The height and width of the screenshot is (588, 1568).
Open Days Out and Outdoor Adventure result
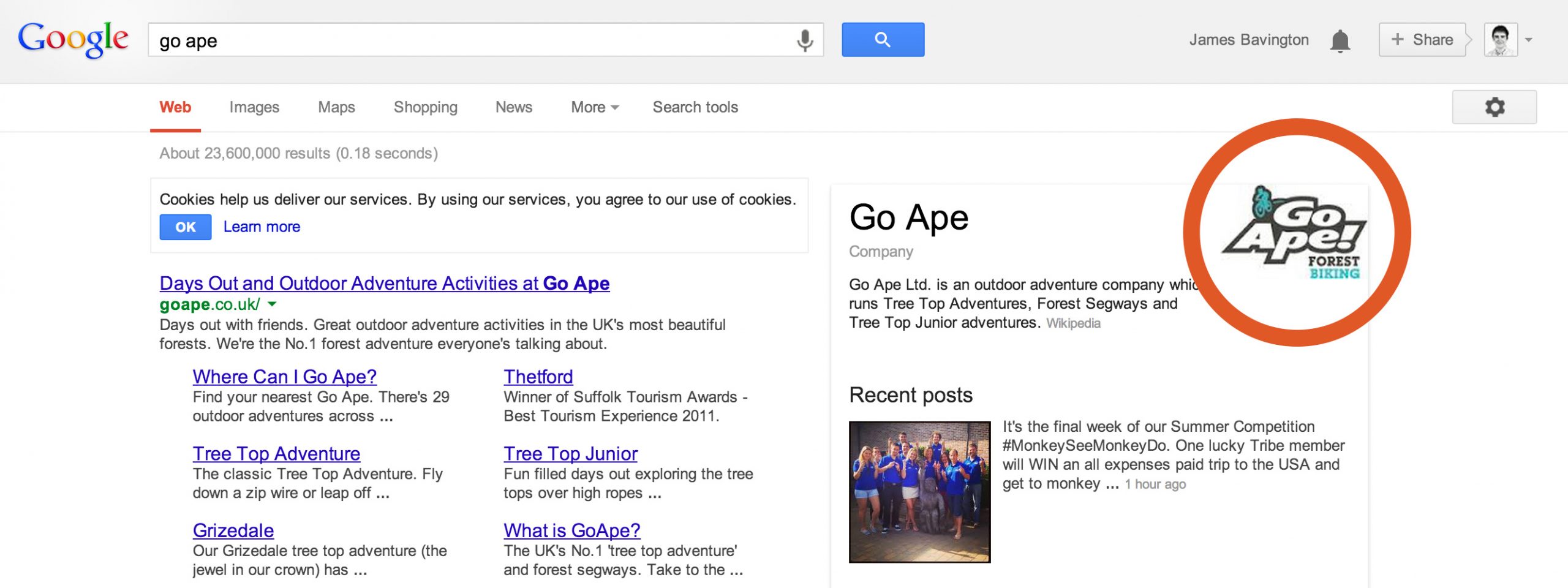385,284
